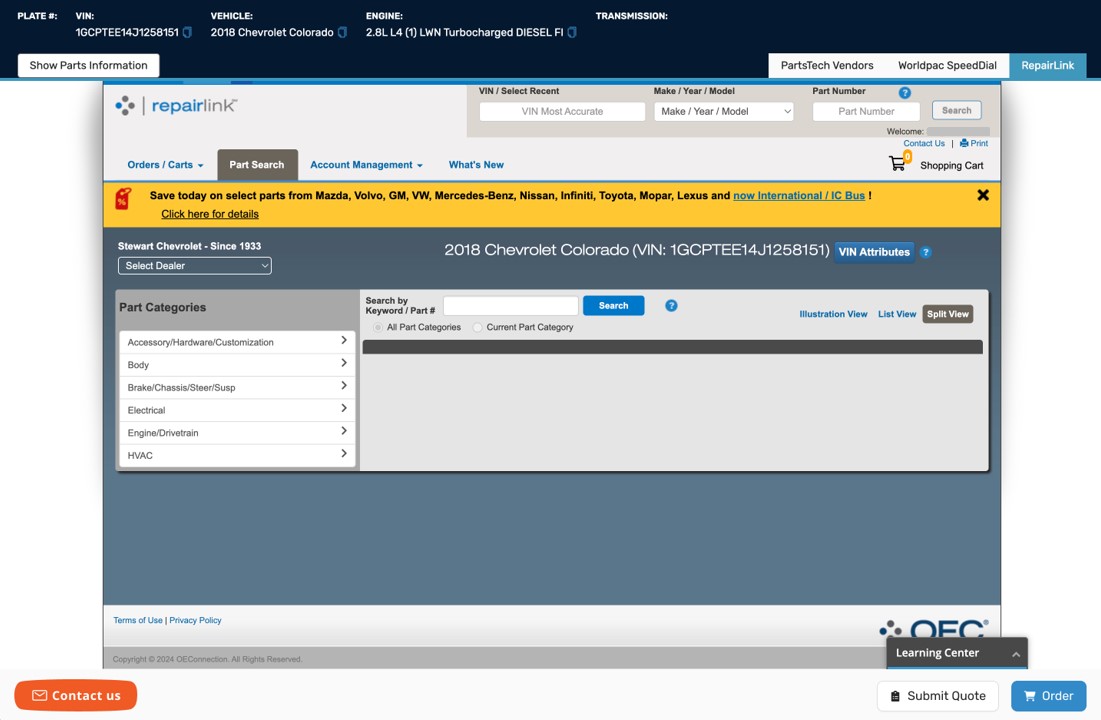
Task: Open help icon beside Part Number header
Action: point(904,93)
